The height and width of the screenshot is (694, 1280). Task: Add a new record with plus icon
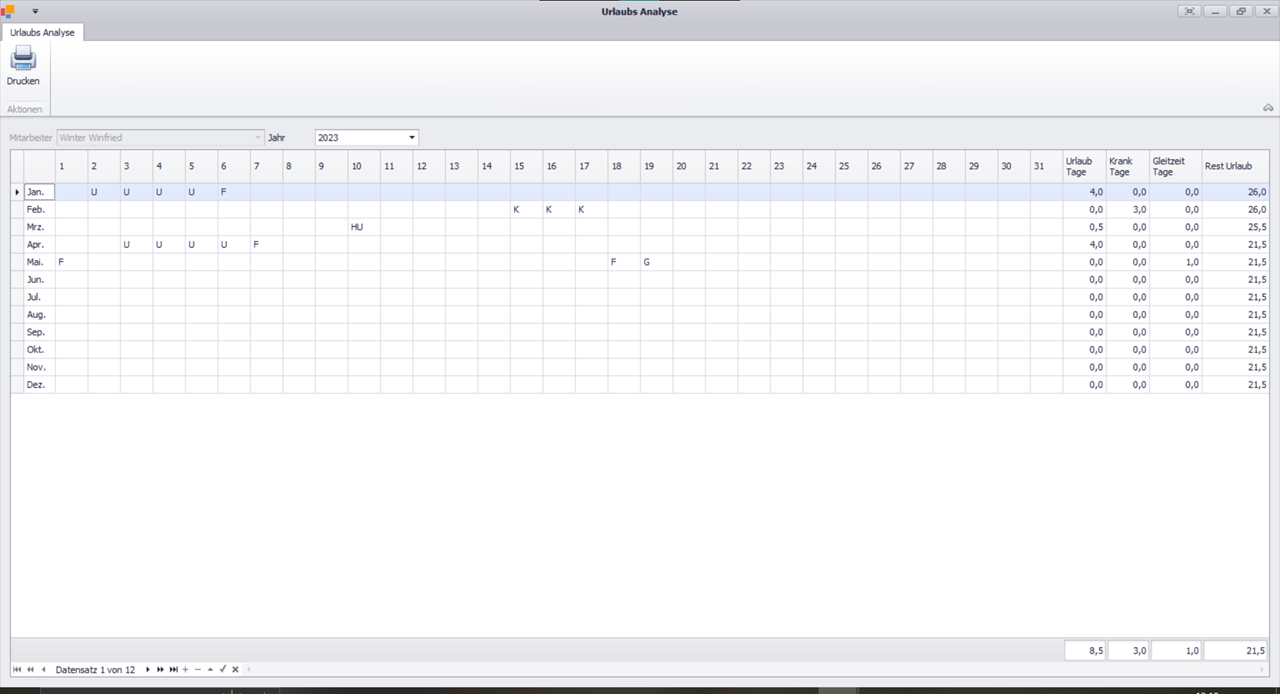(x=185, y=669)
